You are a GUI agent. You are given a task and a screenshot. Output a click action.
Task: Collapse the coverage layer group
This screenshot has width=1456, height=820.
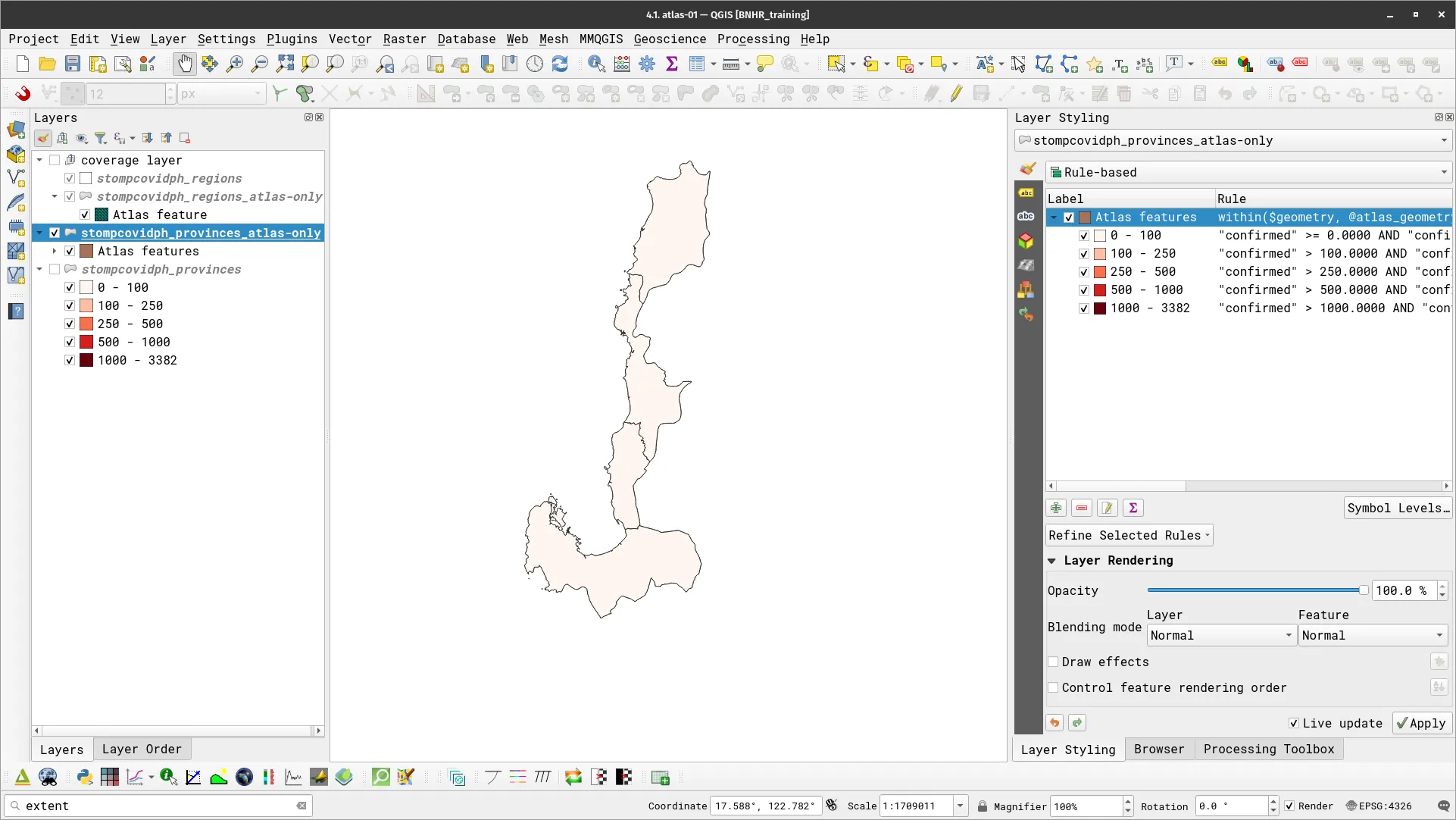click(39, 160)
